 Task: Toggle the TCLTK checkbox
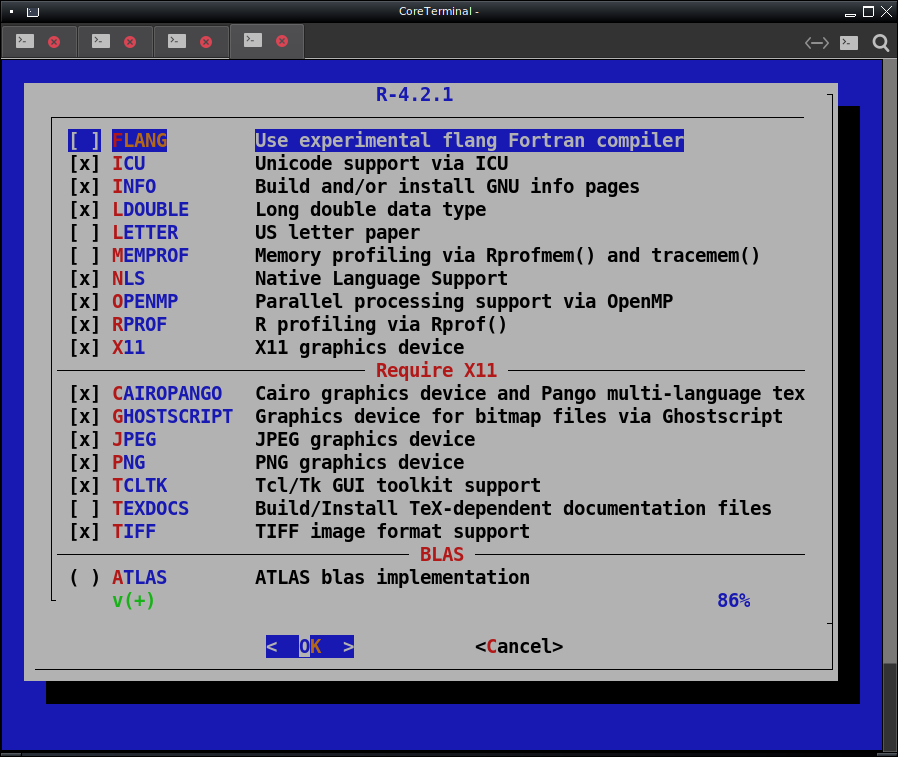pos(84,486)
